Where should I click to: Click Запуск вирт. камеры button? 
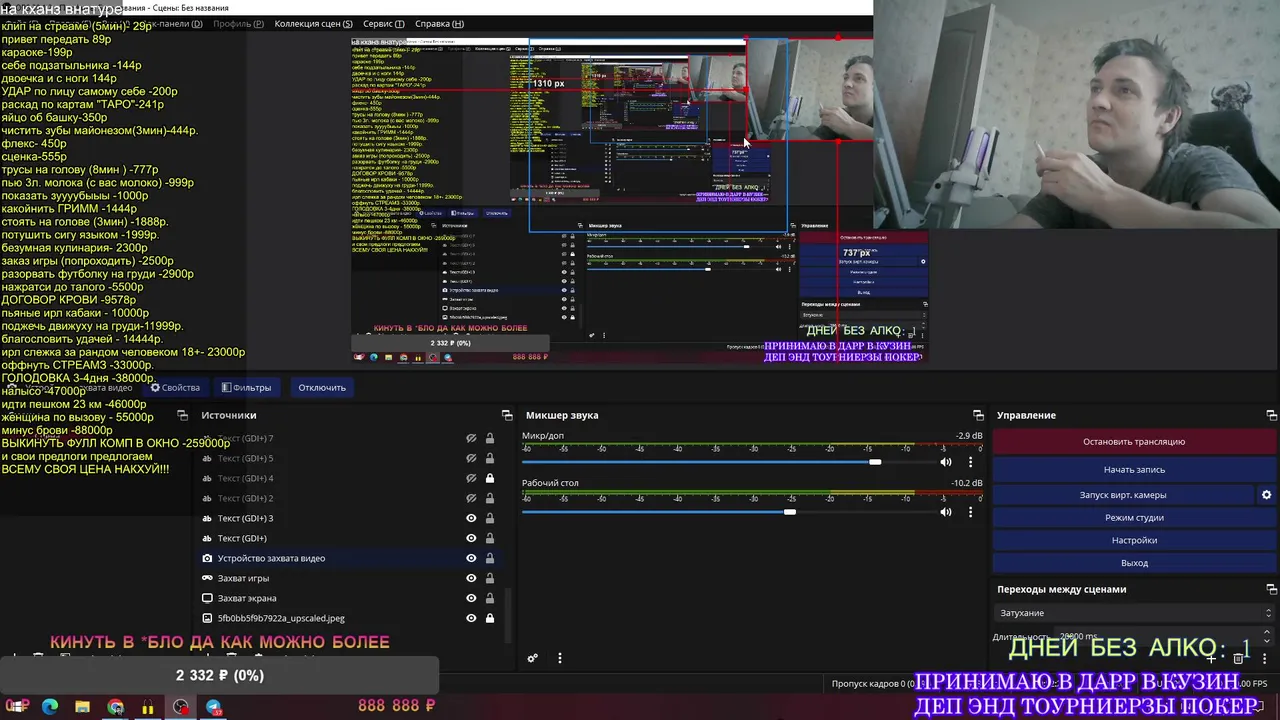[x=1123, y=495]
